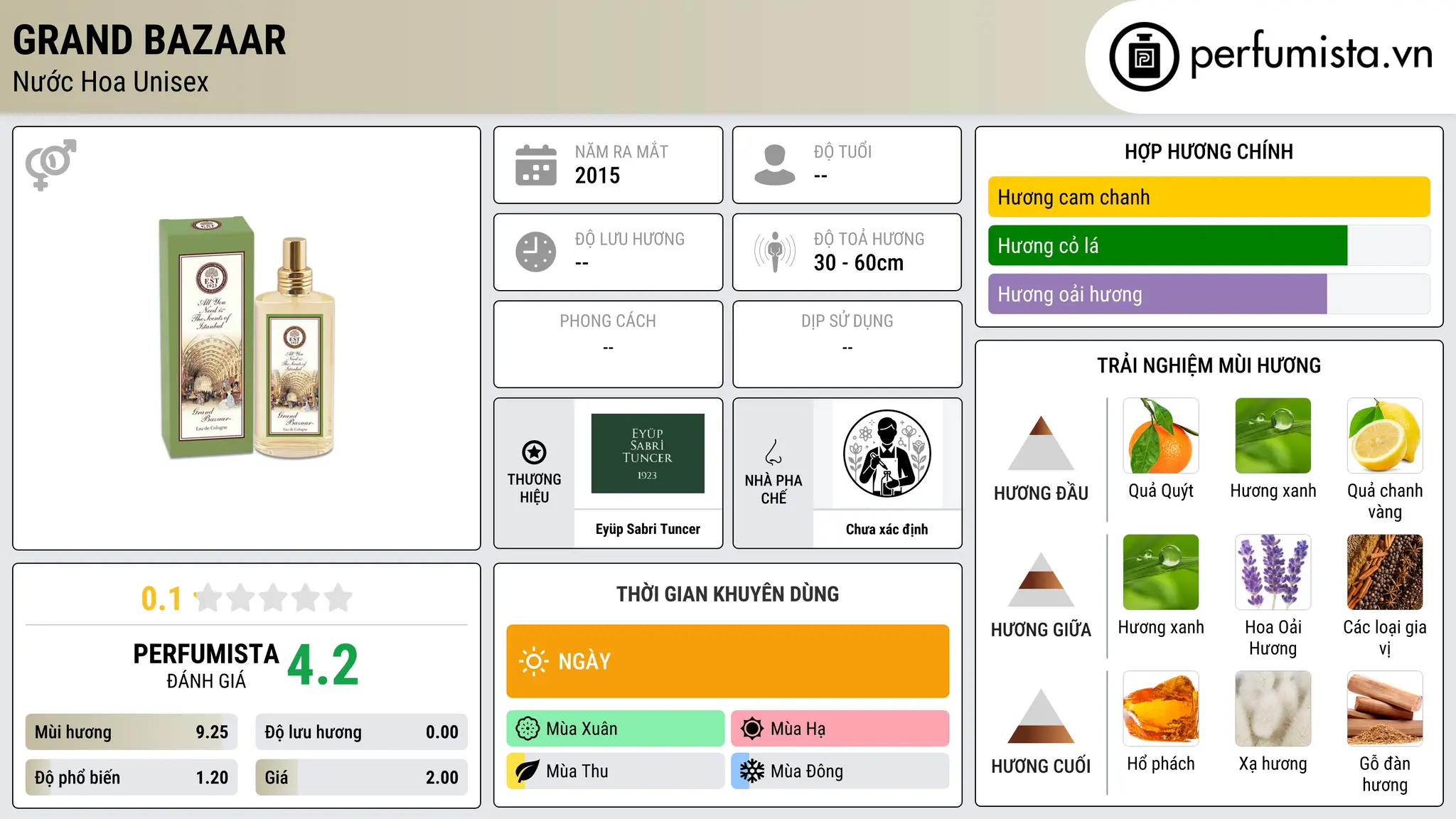Screen dimensions: 1456x819
Task: Click the PHONG CÁCH heading
Action: tap(608, 321)
